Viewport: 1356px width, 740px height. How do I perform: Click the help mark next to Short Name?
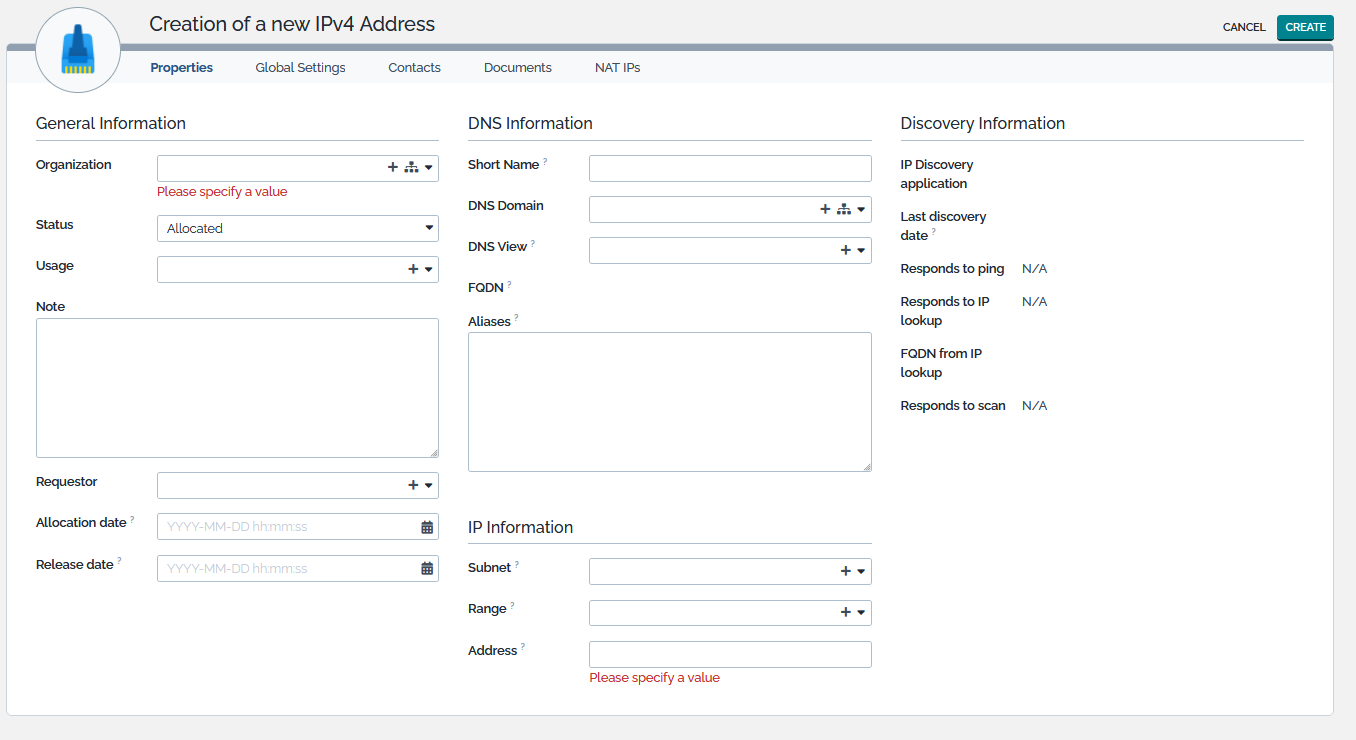[x=545, y=160]
